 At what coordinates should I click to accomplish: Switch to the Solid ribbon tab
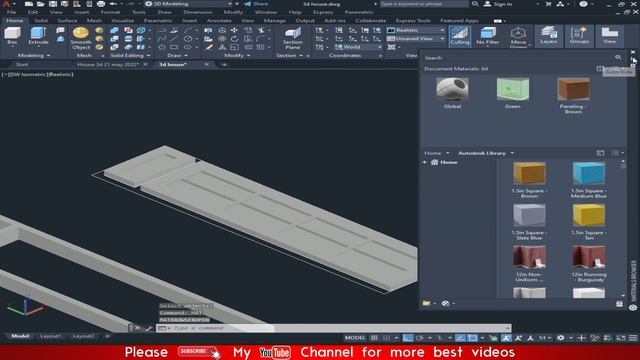tap(41, 20)
